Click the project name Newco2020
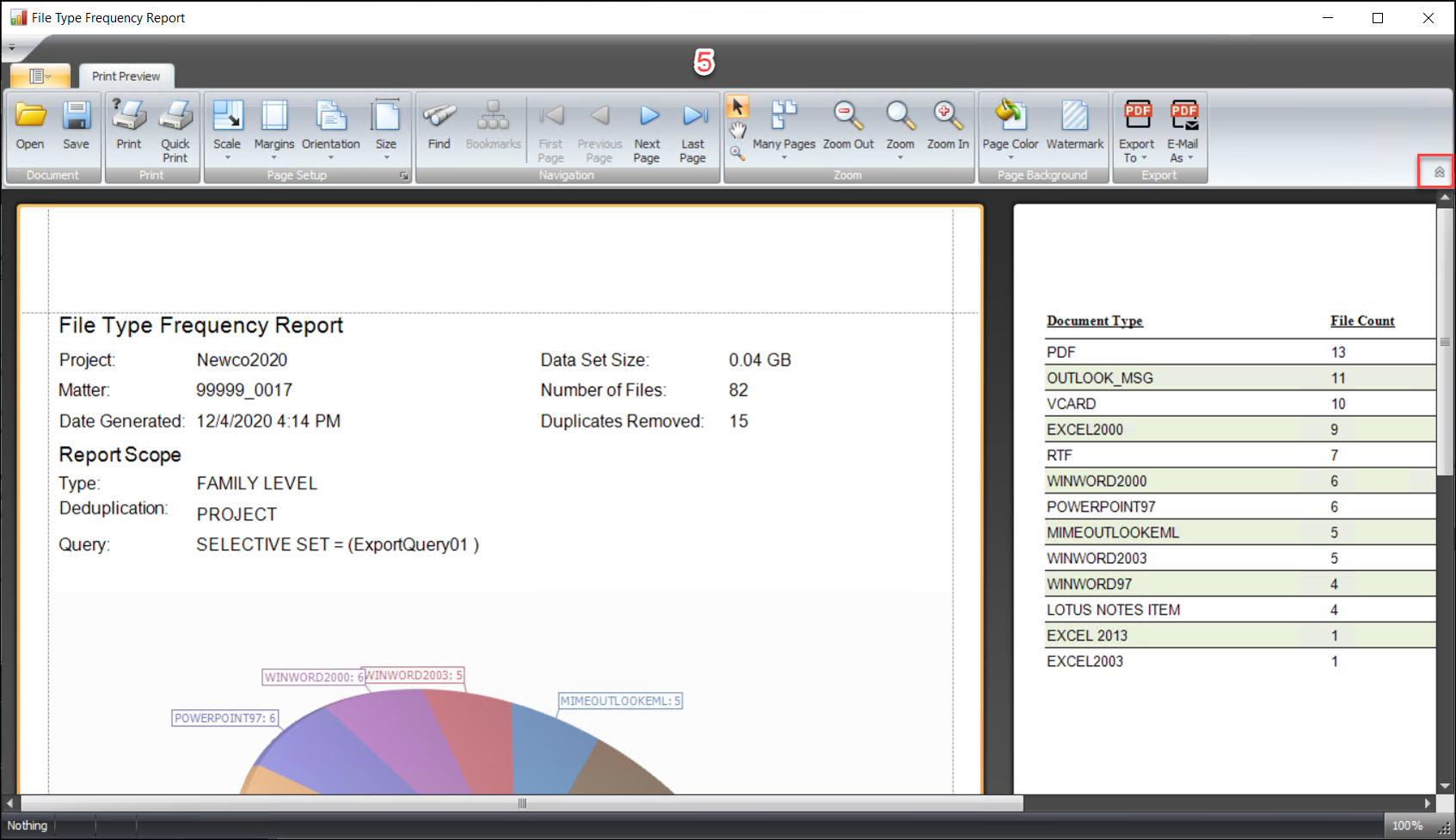 click(242, 360)
